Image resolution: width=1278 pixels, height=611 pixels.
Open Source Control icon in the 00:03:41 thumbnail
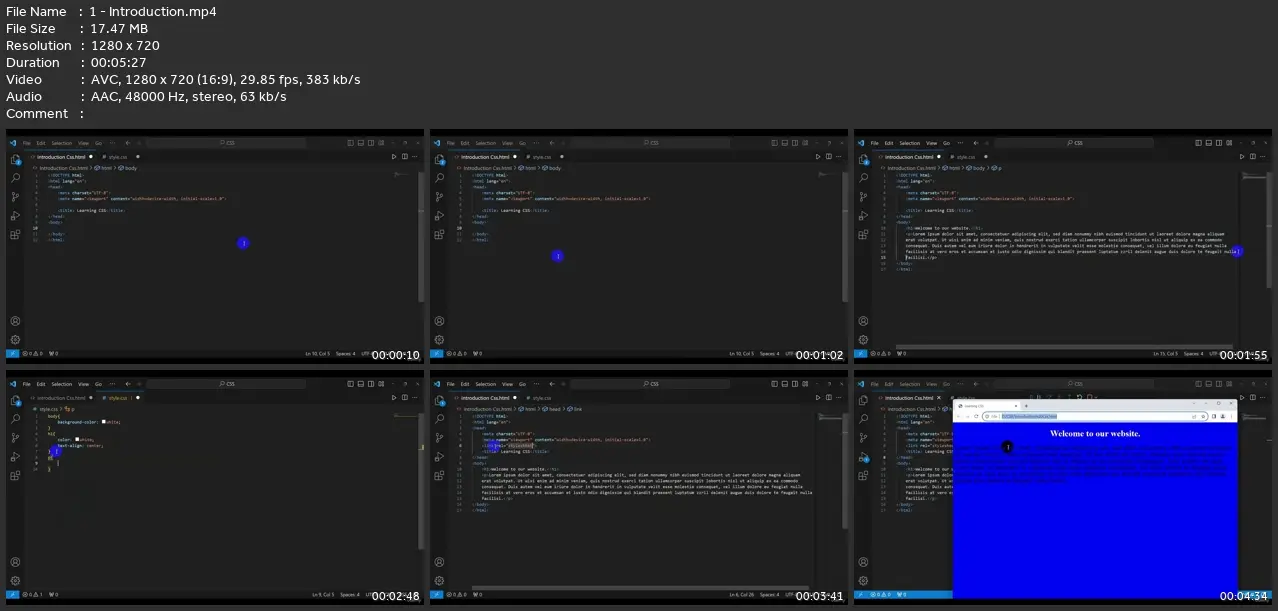439,438
